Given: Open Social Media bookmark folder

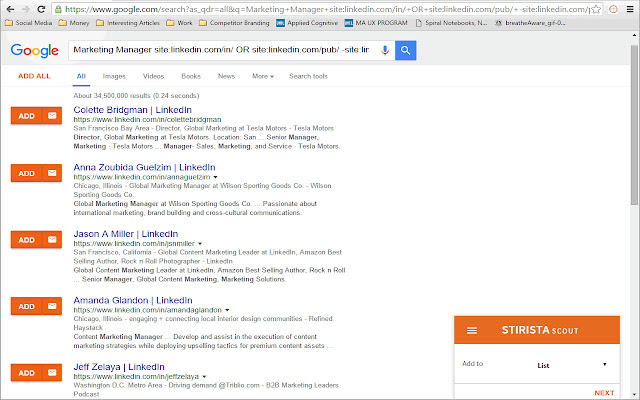Looking at the screenshot, I should click(x=29, y=23).
